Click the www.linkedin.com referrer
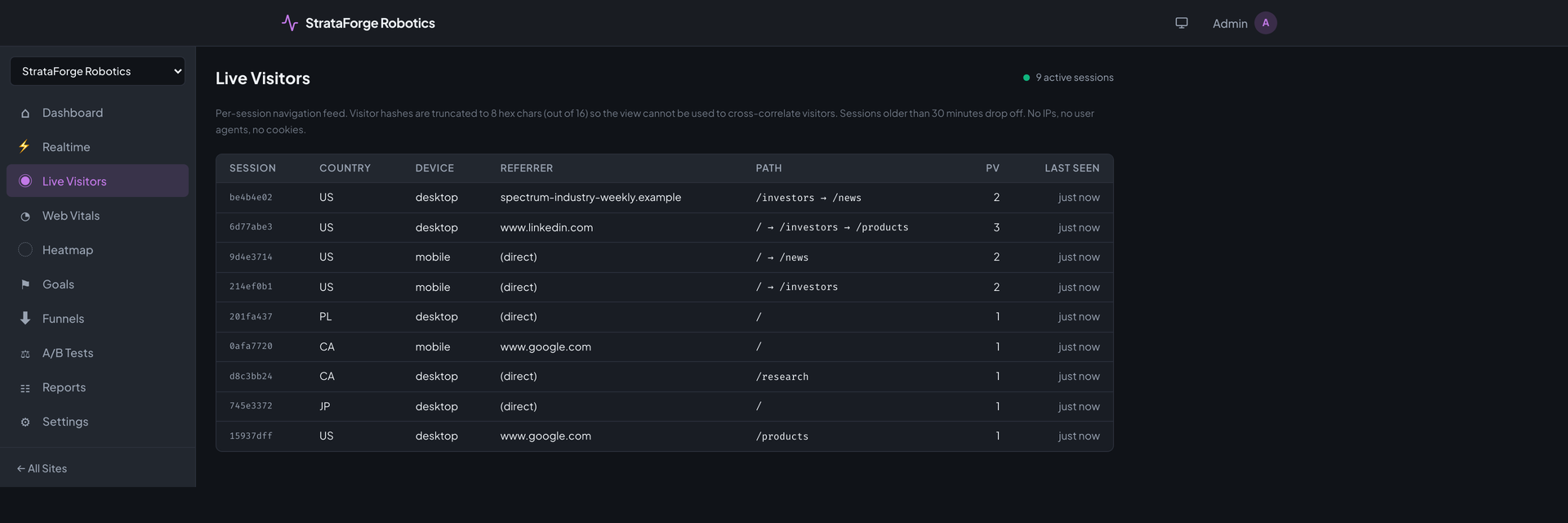1568x523 pixels. (x=546, y=227)
